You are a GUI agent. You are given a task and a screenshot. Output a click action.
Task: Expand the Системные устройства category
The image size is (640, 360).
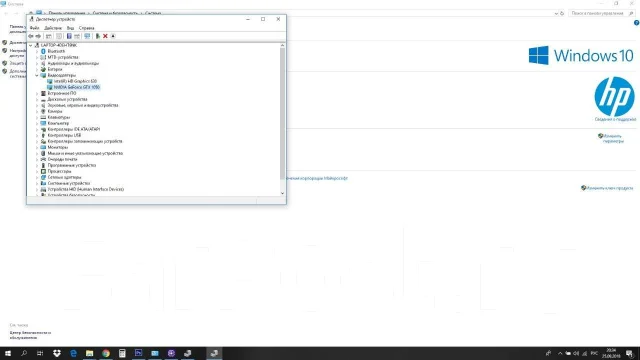pyautogui.click(x=37, y=183)
